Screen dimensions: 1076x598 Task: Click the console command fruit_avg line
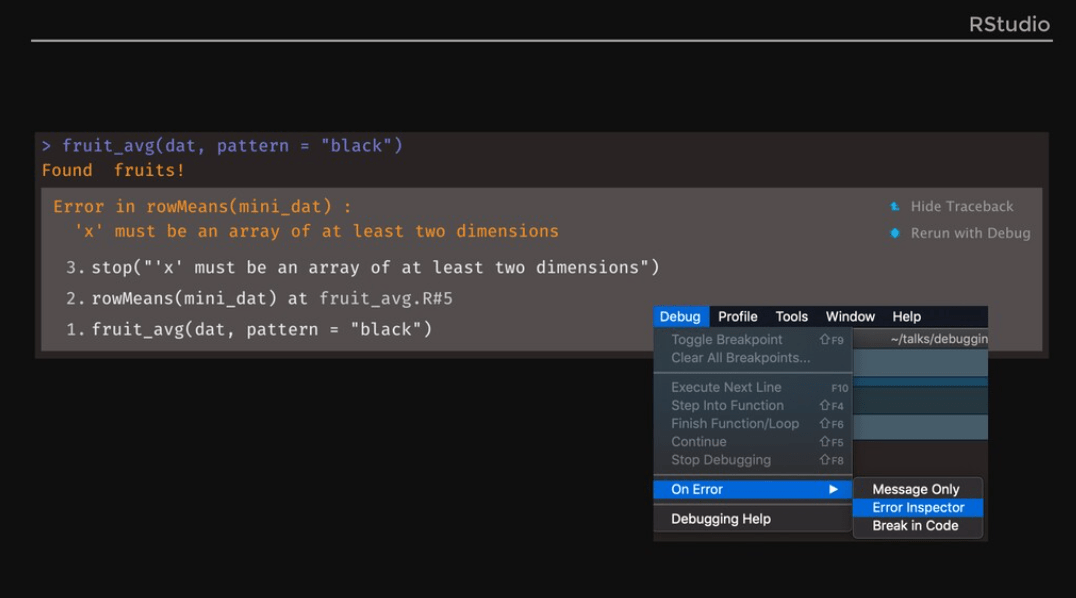click(x=222, y=146)
